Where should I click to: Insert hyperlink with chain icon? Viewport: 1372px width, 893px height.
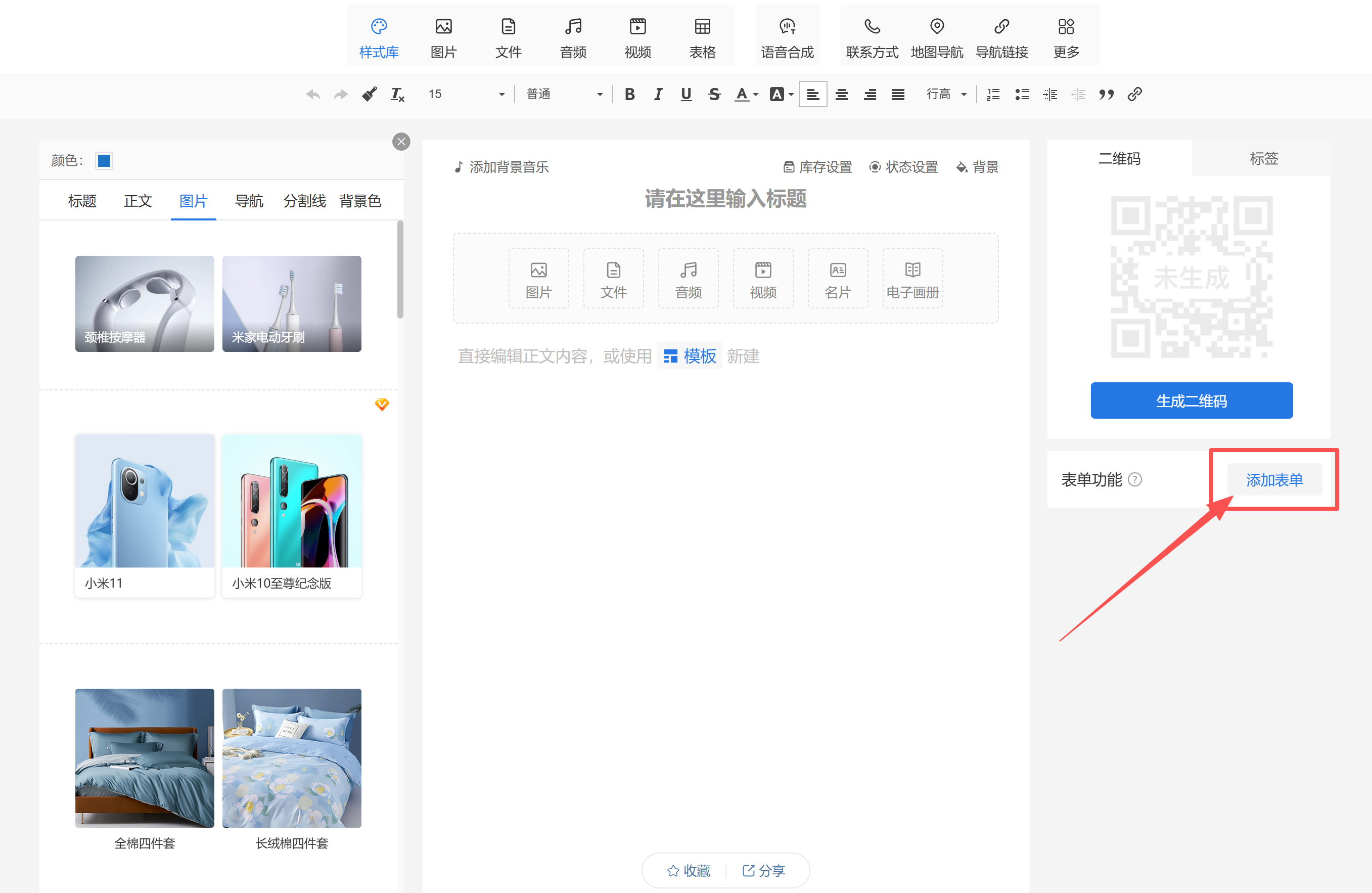tap(1134, 94)
